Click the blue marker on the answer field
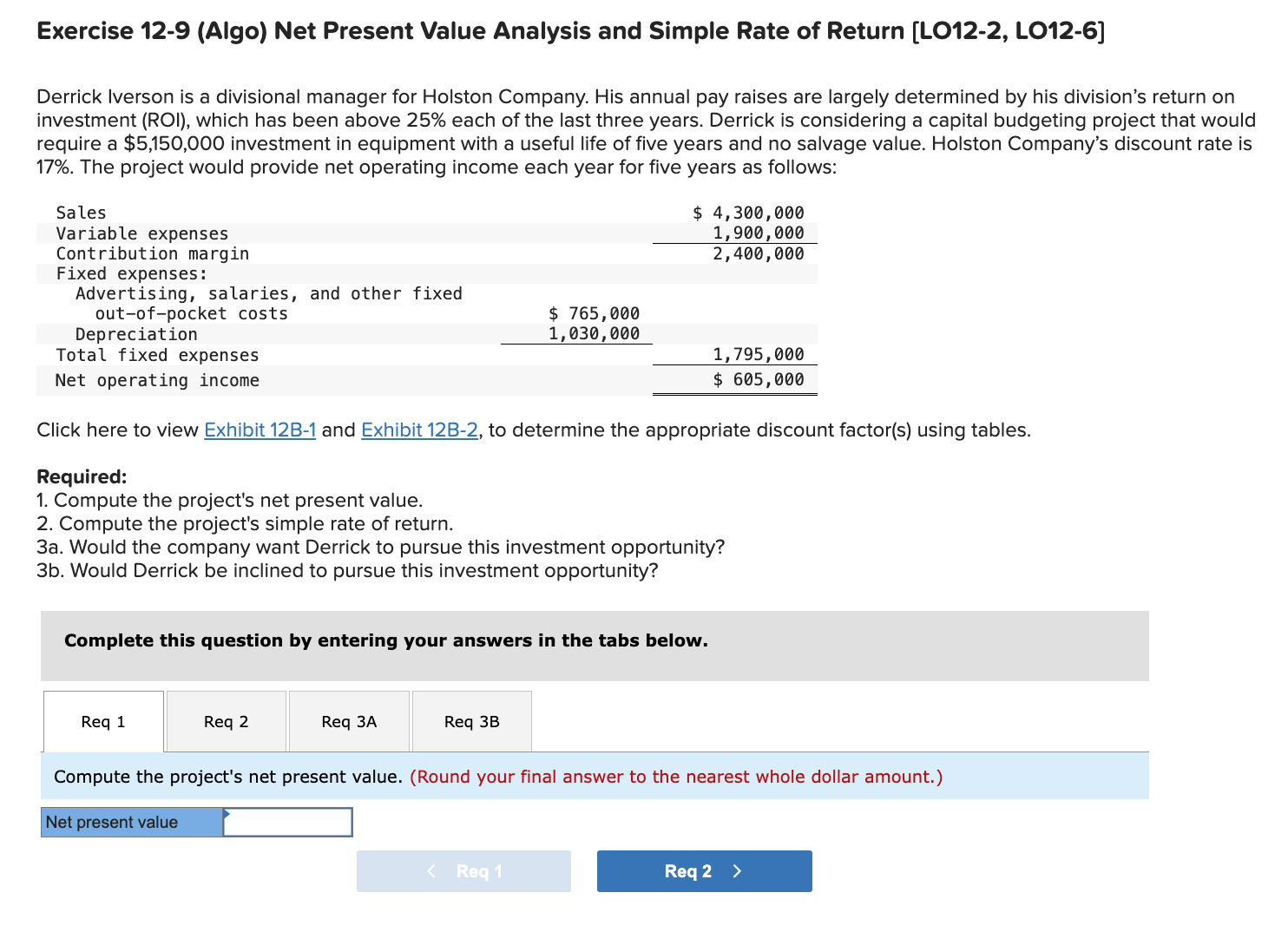The height and width of the screenshot is (932, 1288). point(227,816)
